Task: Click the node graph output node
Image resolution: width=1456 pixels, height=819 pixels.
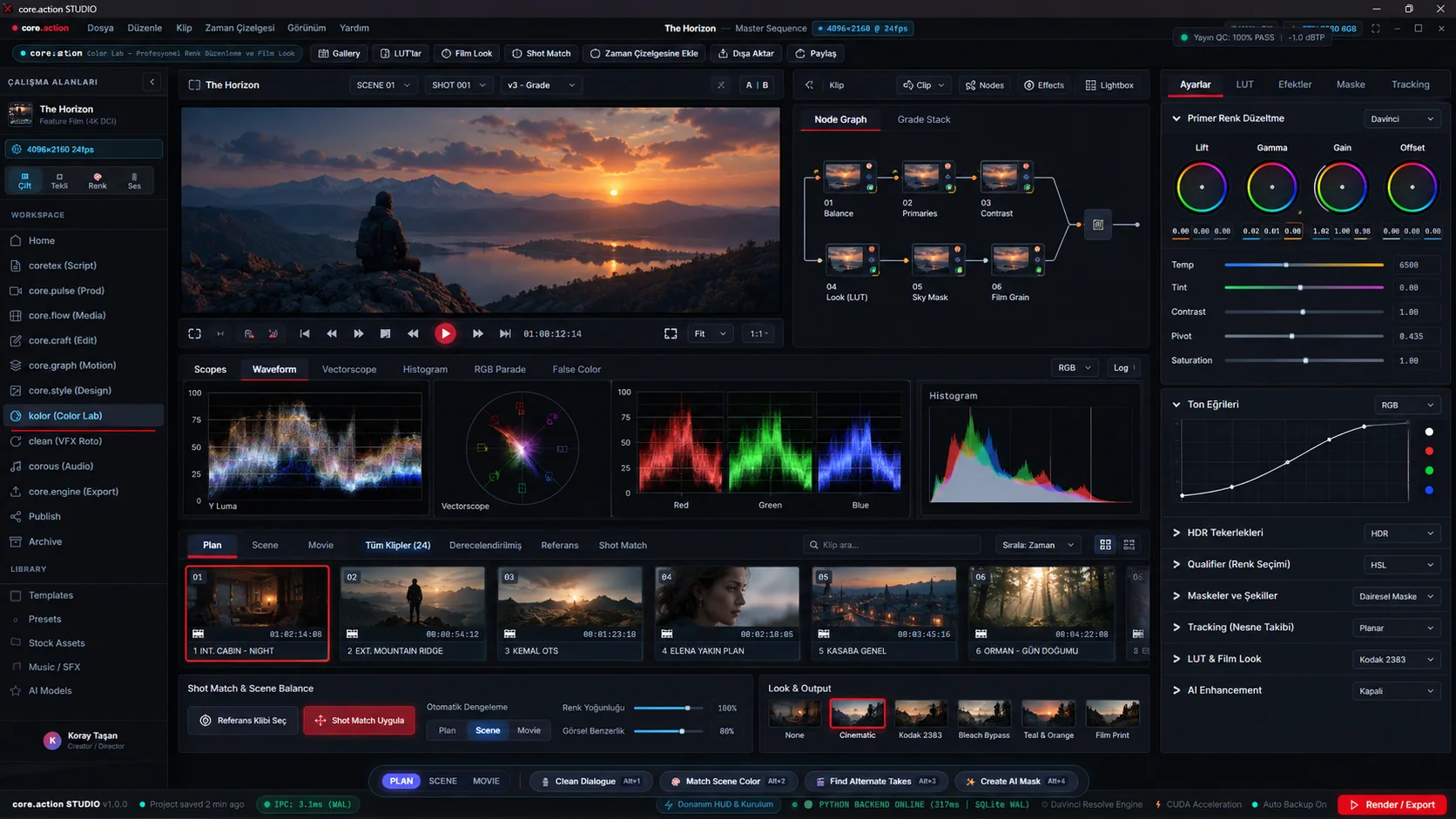Action: pyautogui.click(x=1098, y=225)
